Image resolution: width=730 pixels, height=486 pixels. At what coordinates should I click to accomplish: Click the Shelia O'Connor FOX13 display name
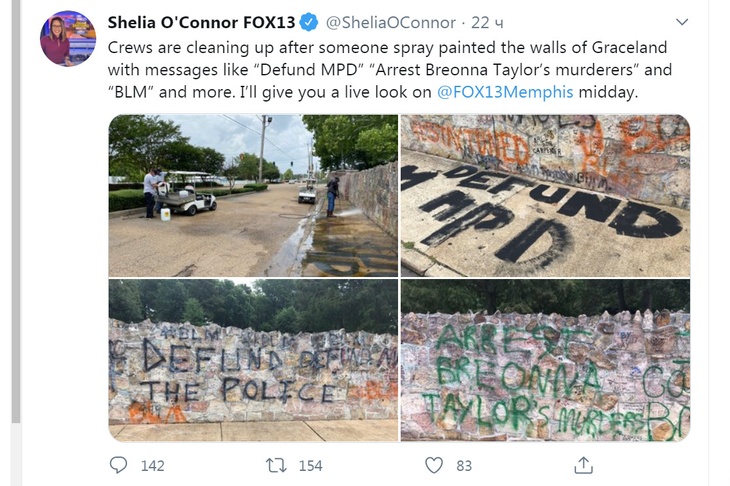pyautogui.click(x=202, y=22)
